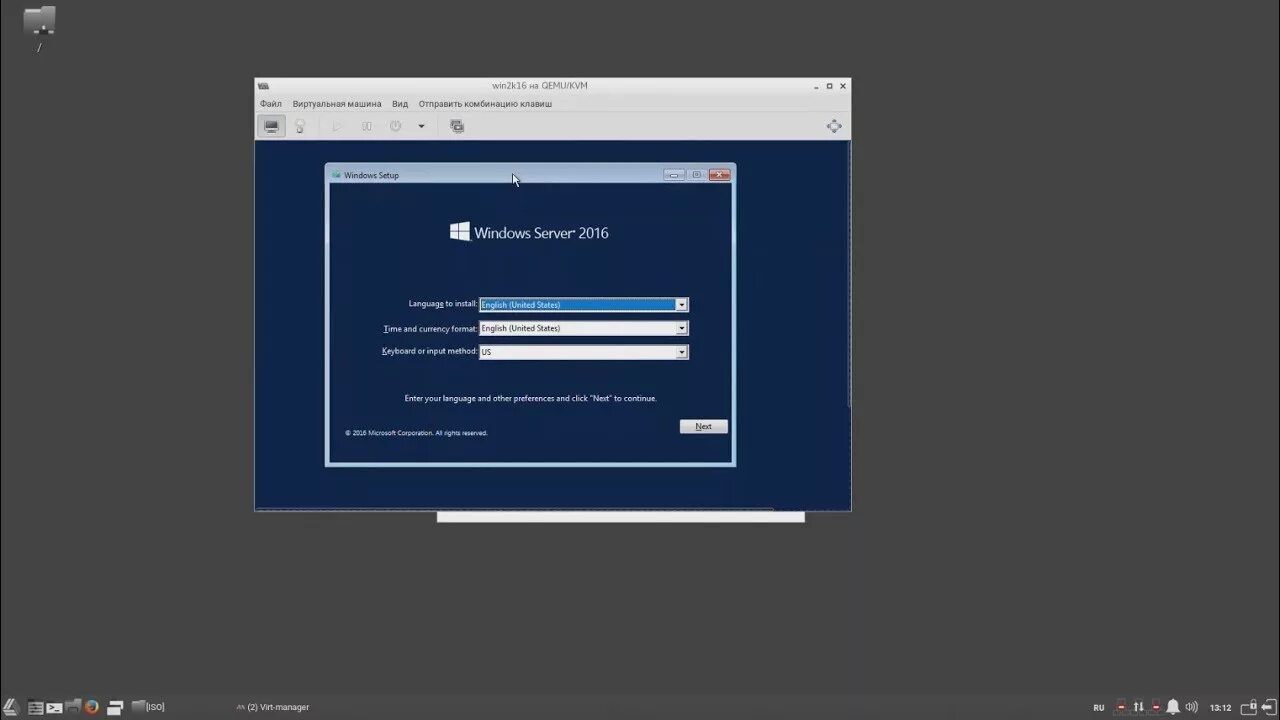
Task: Maximize the Windows Setup dialog
Action: (x=697, y=175)
